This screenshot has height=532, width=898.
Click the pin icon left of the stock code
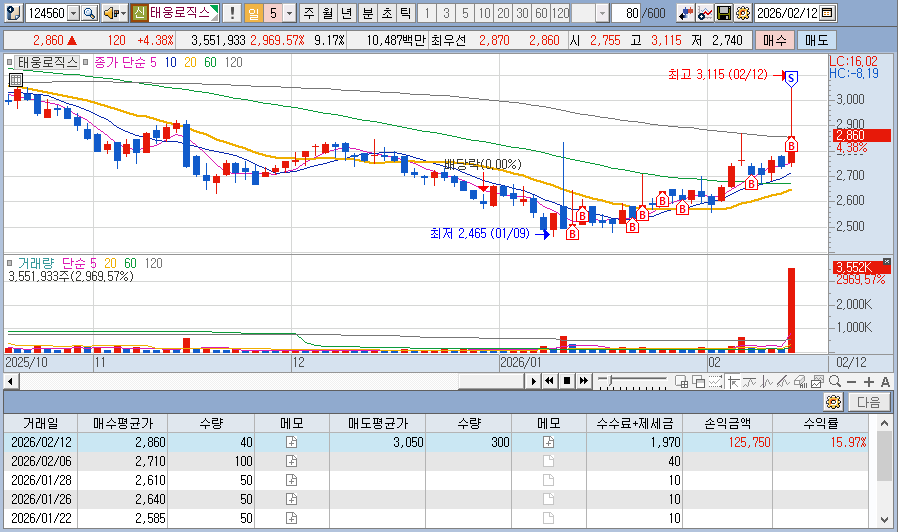(x=14, y=13)
